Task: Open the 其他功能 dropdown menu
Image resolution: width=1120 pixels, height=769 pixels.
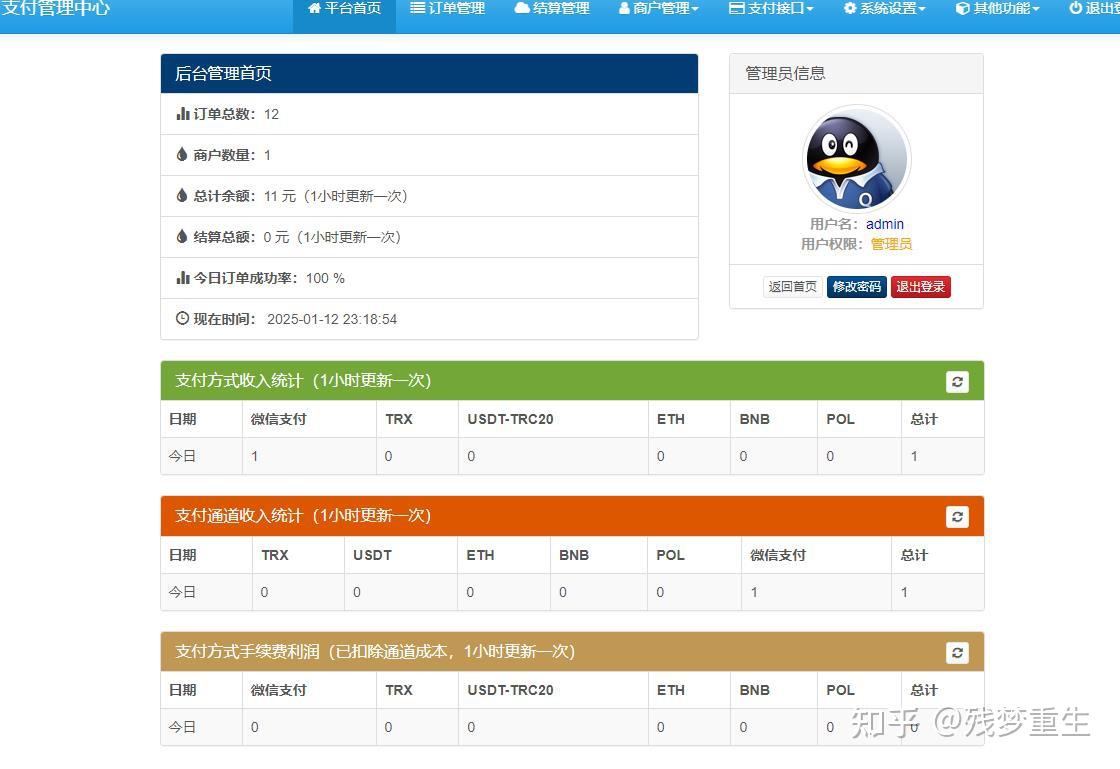Action: click(996, 9)
